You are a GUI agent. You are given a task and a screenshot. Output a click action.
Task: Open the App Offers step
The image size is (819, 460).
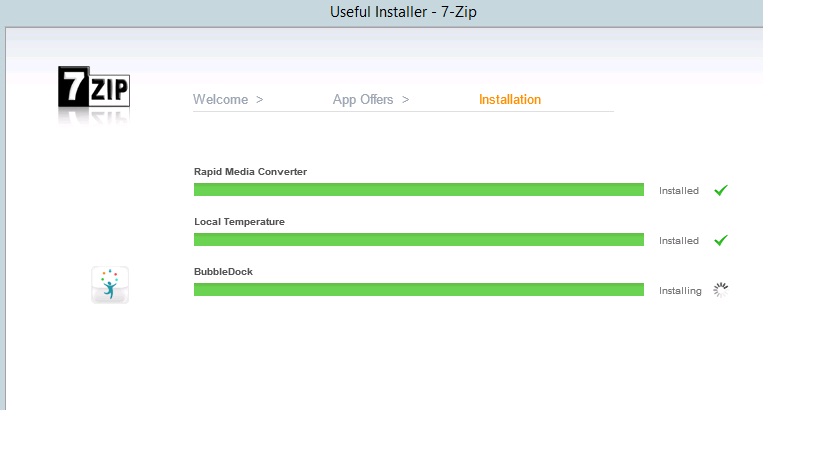pyautogui.click(x=363, y=100)
